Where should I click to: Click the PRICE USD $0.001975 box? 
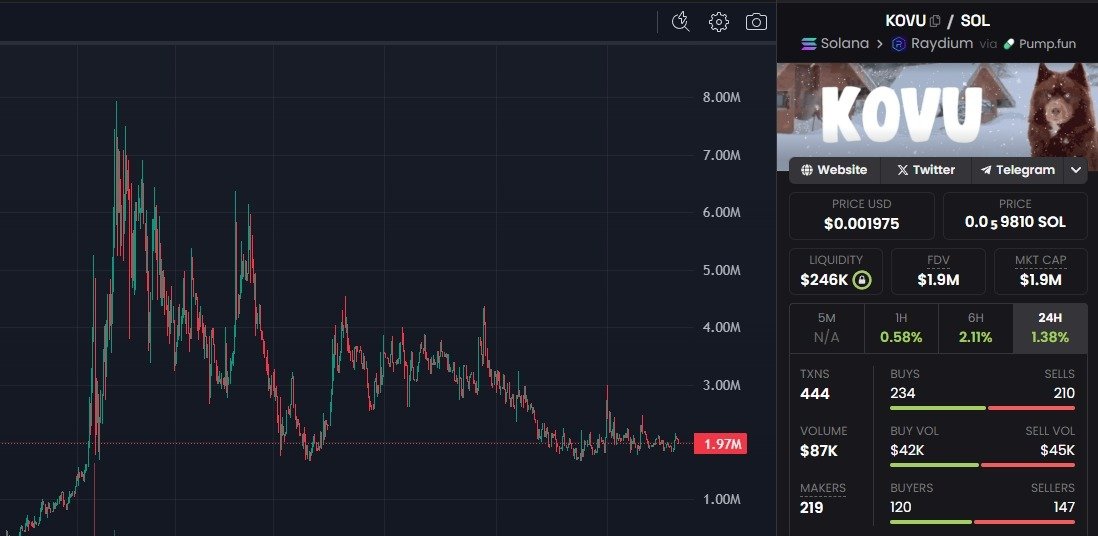click(x=861, y=216)
